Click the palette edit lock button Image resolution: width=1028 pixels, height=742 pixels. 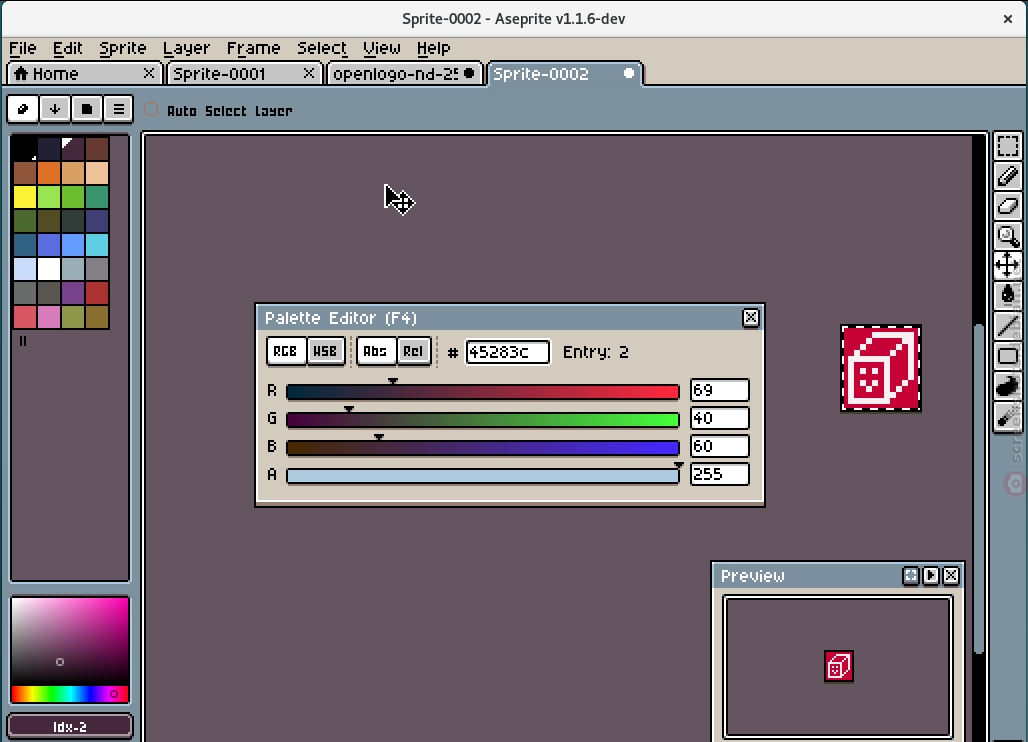(23, 109)
